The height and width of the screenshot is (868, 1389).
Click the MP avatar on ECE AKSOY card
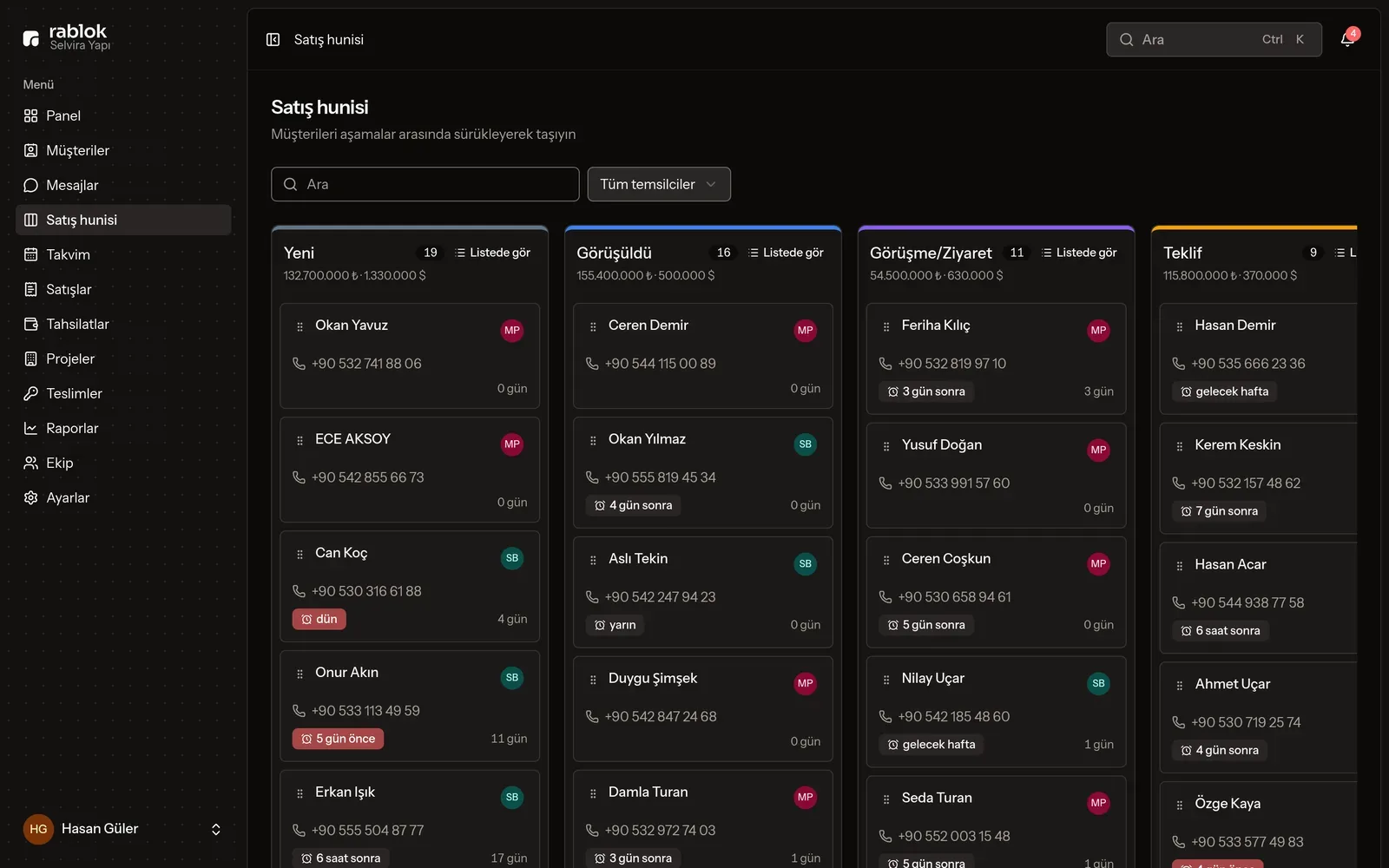pos(512,444)
